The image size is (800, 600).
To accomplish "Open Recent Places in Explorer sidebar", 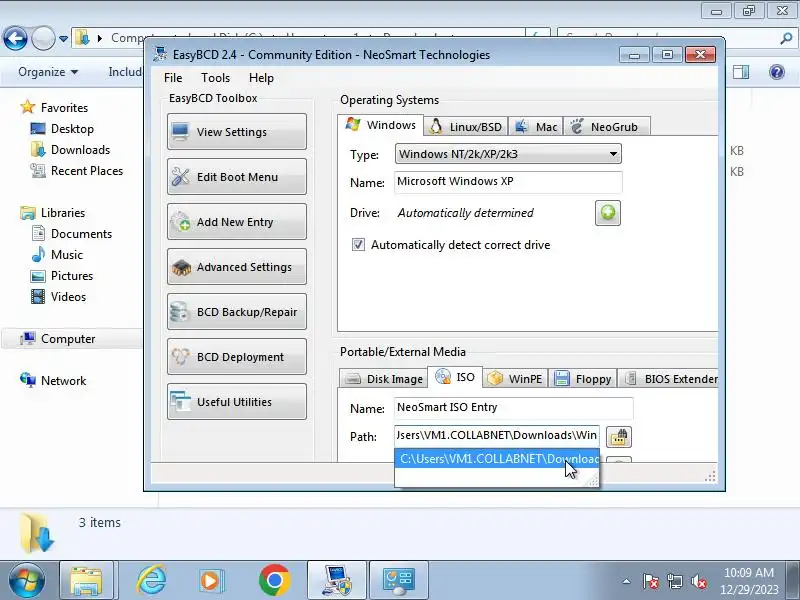I will (x=87, y=170).
